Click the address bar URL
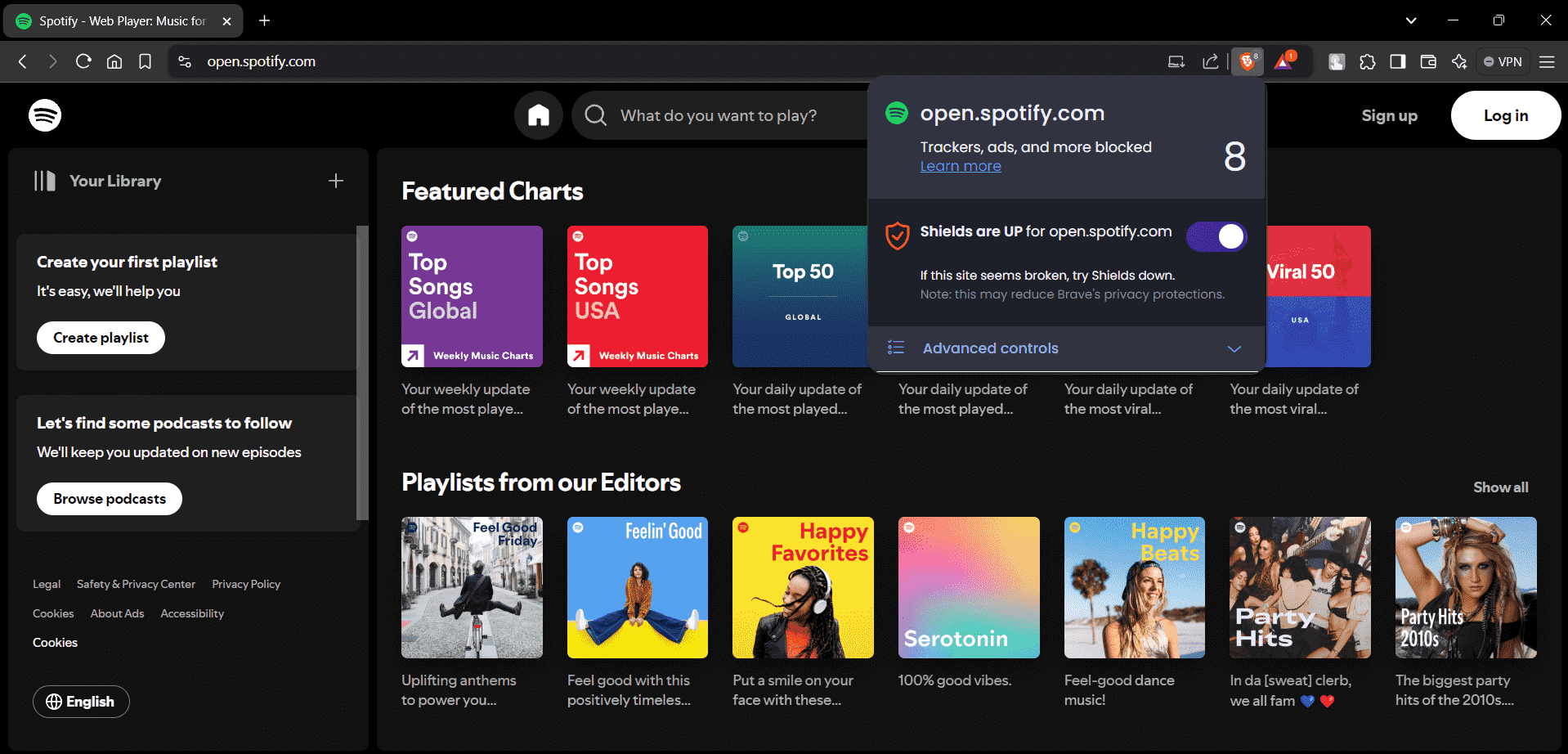 [x=262, y=61]
